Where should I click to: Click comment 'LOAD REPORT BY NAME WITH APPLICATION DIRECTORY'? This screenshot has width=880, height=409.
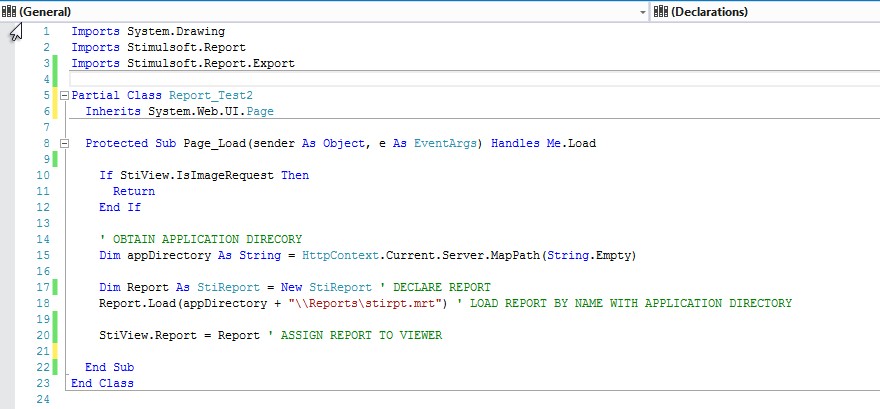pyautogui.click(x=631, y=304)
